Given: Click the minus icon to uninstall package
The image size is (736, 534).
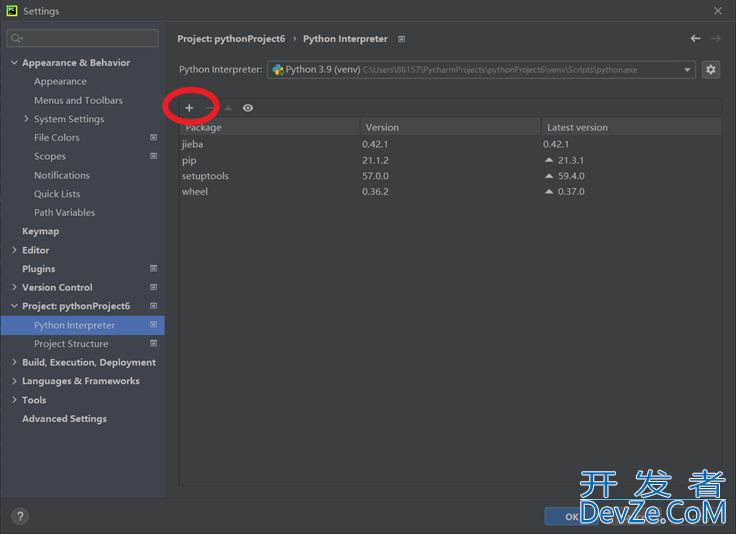Looking at the screenshot, I should (x=209, y=108).
